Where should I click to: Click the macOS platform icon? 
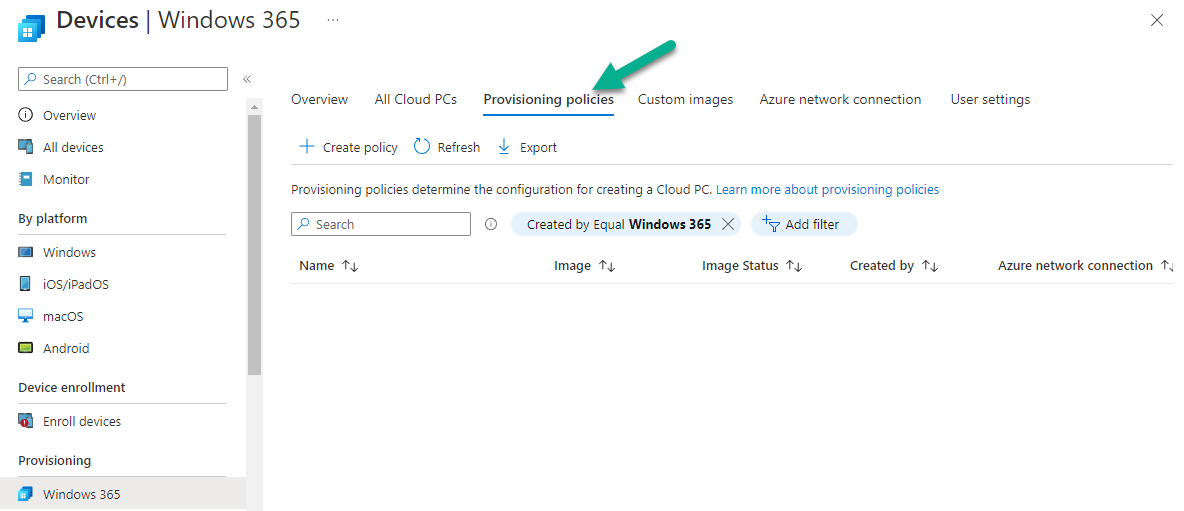click(x=26, y=316)
